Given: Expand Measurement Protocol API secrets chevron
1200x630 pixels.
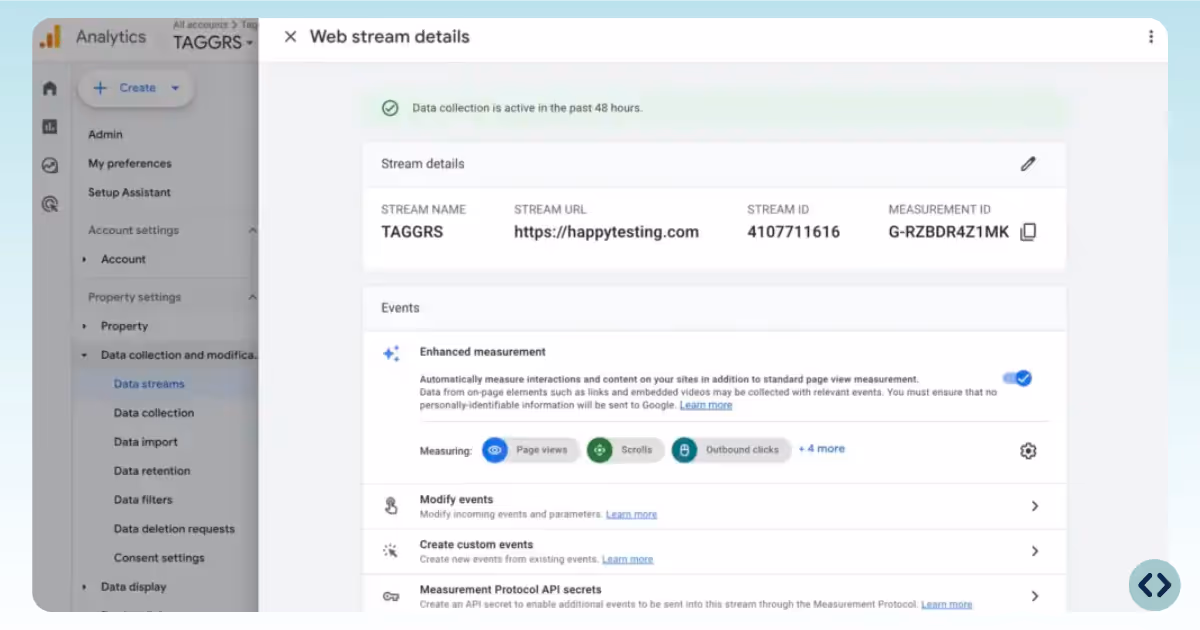Looking at the screenshot, I should coord(1035,596).
